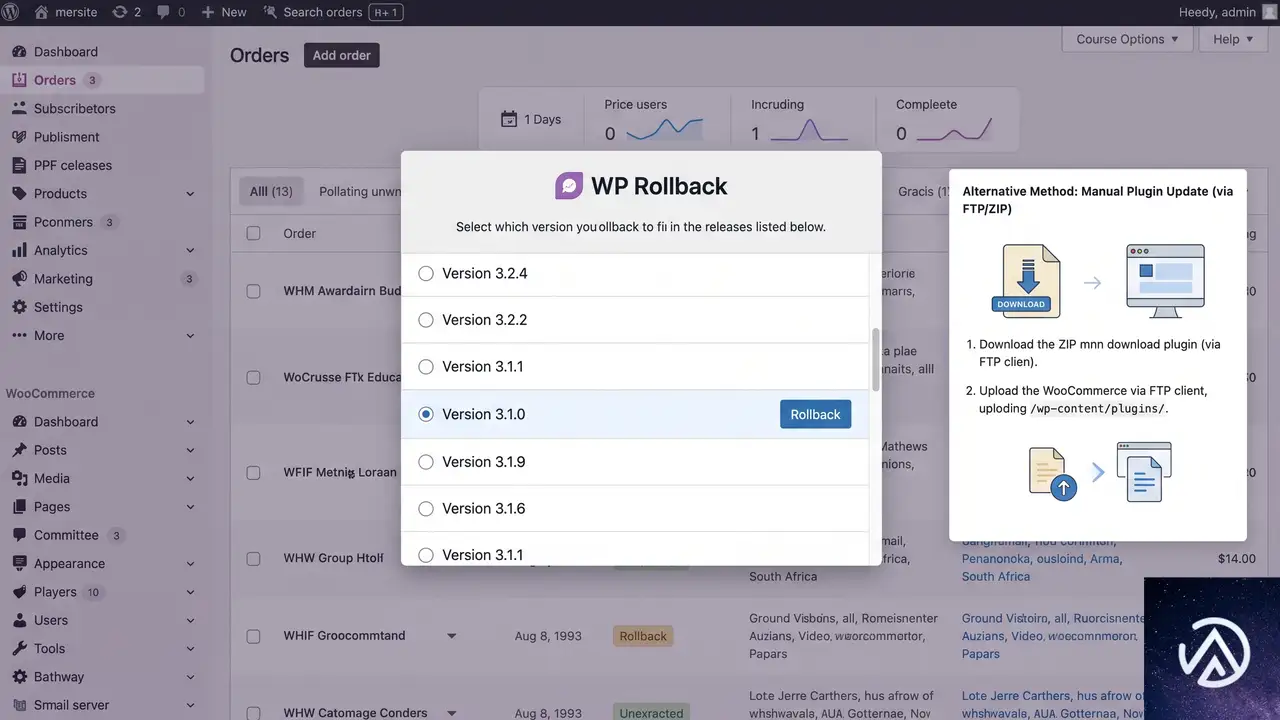Click the Orders sidebar icon
This screenshot has height=720, width=1280.
(19, 80)
